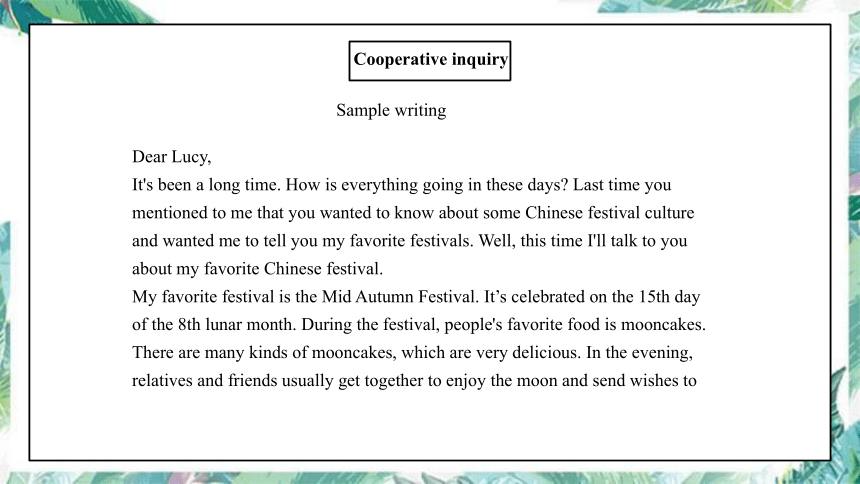Image resolution: width=860 pixels, height=484 pixels.
Task: Click the Cooperative inquiry title box
Action: [x=429, y=60]
